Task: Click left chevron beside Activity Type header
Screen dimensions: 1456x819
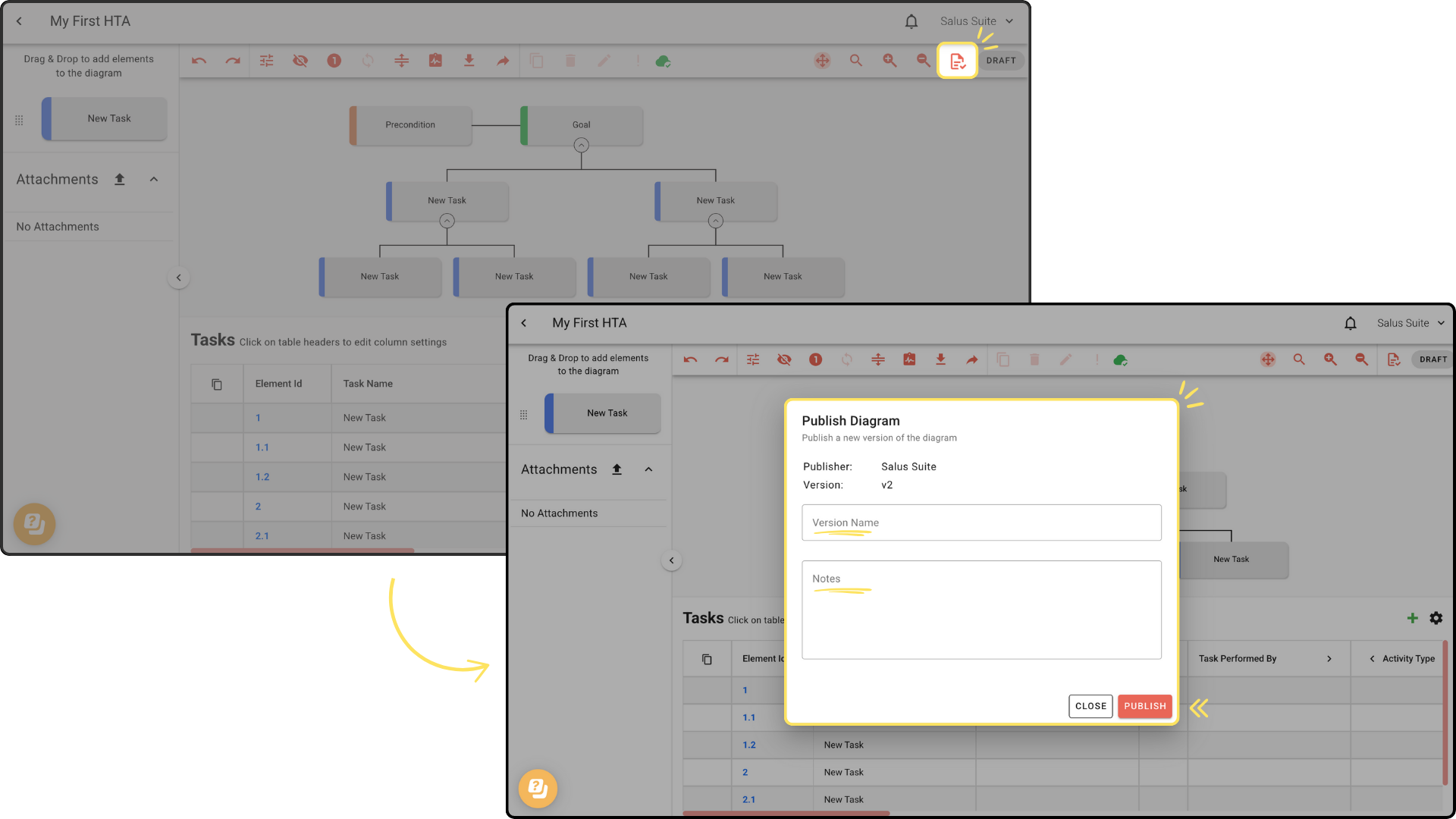Action: pos(1372,659)
